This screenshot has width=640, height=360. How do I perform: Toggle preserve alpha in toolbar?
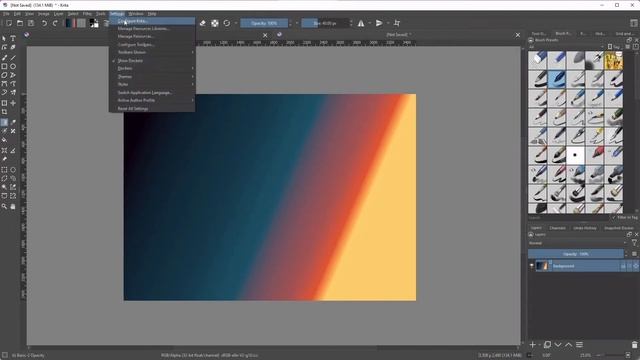215,23
